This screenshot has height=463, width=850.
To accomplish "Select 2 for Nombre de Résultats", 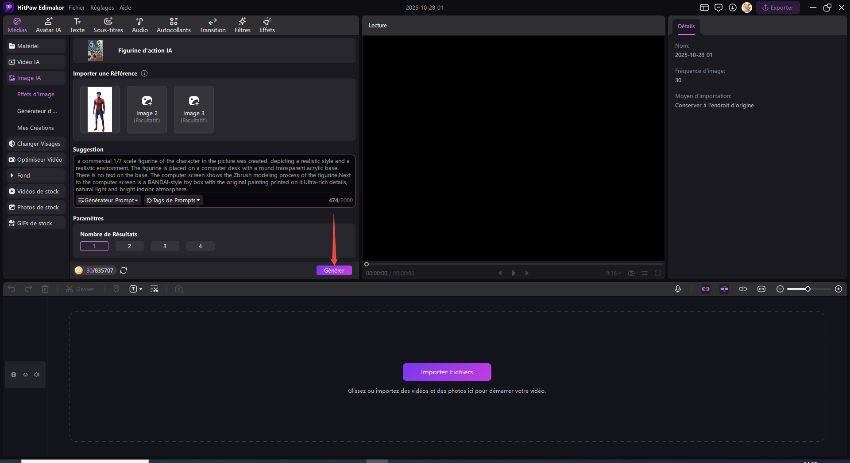I will 129,246.
